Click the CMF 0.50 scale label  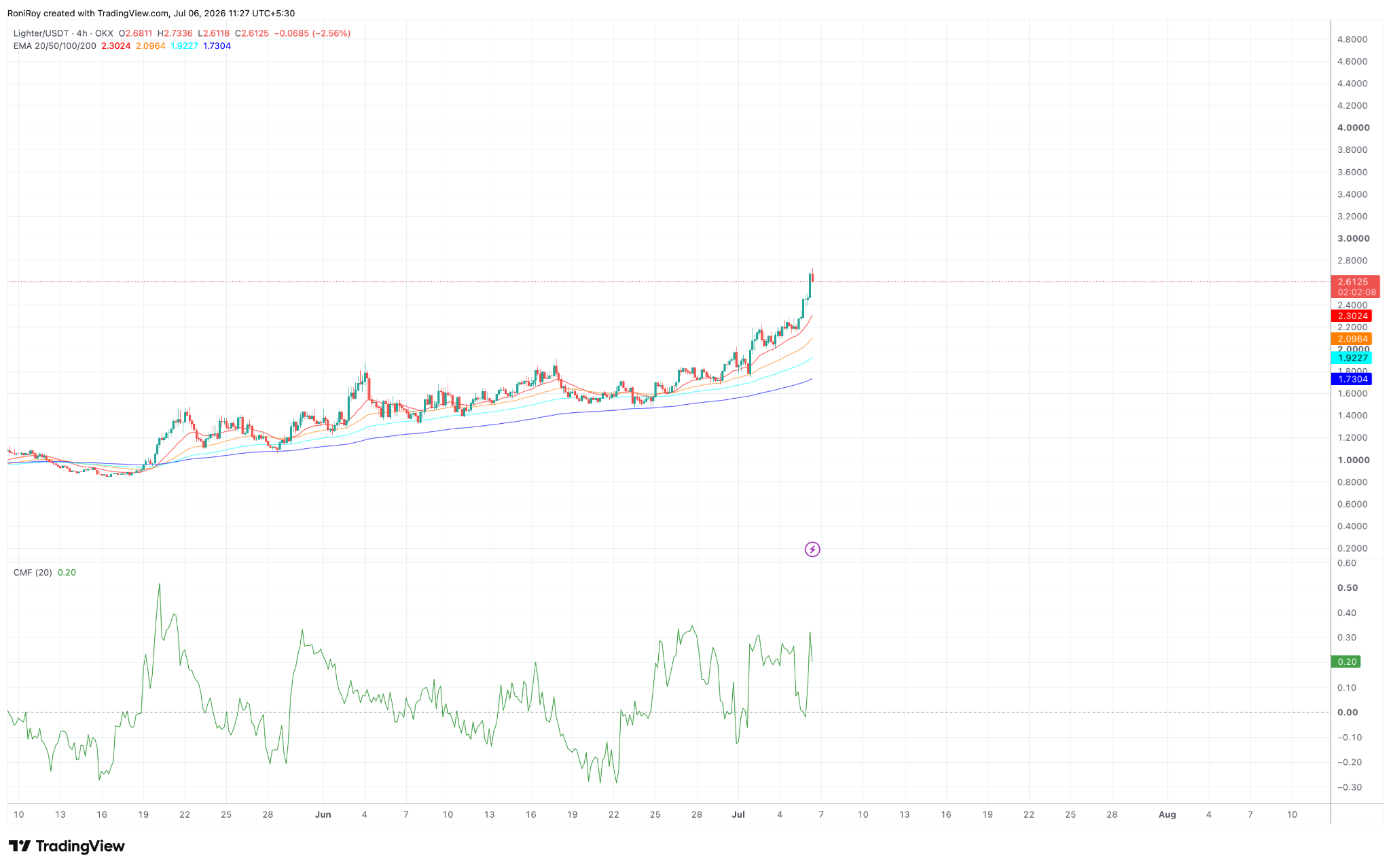[1348, 588]
